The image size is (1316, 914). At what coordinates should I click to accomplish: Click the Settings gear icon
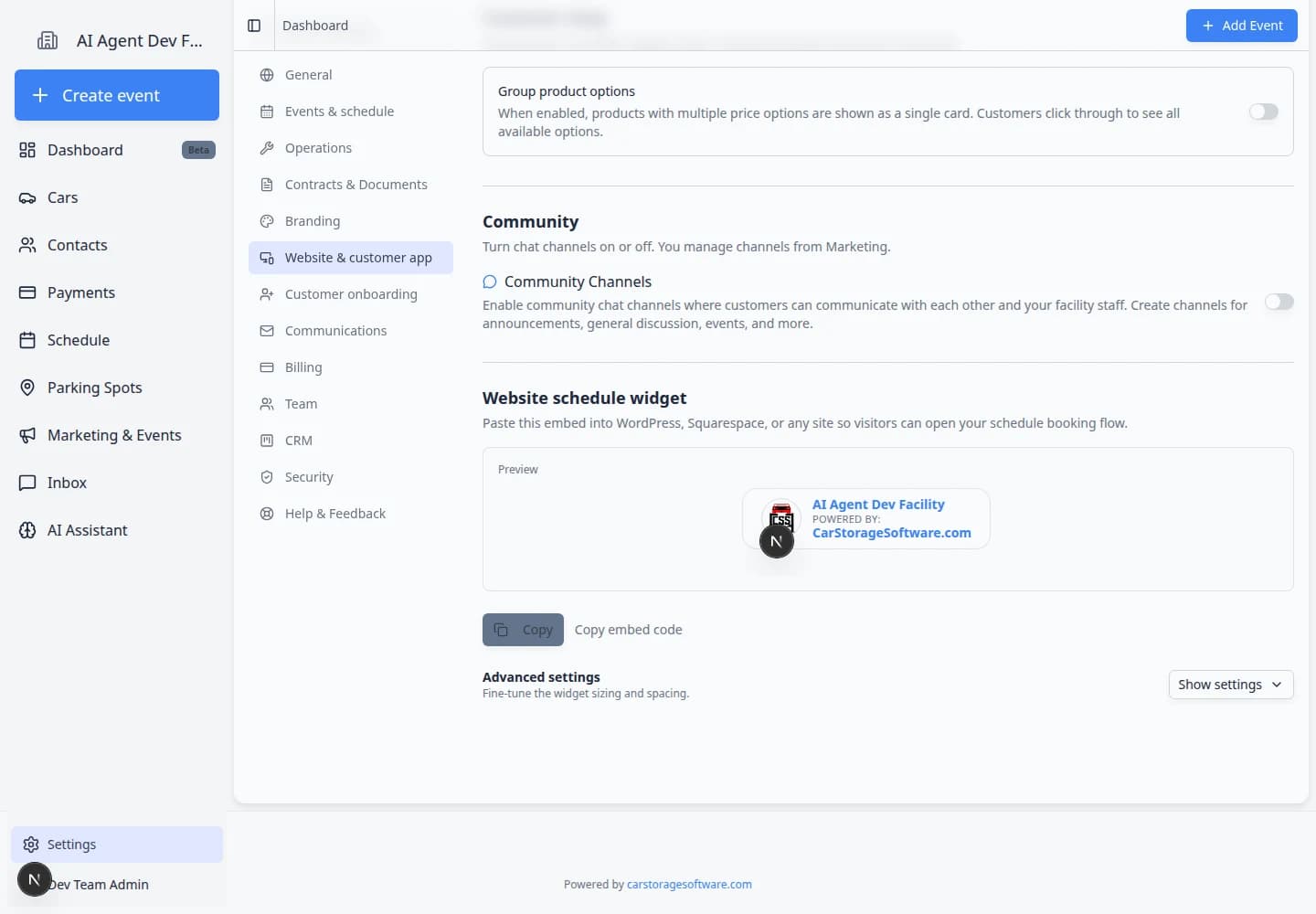31,845
